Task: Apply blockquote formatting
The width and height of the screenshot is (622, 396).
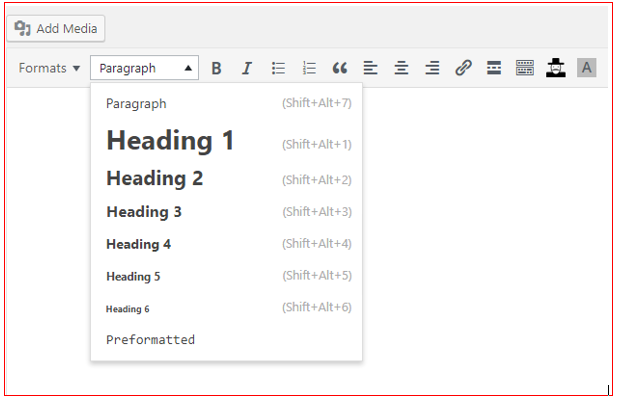Action: click(340, 68)
